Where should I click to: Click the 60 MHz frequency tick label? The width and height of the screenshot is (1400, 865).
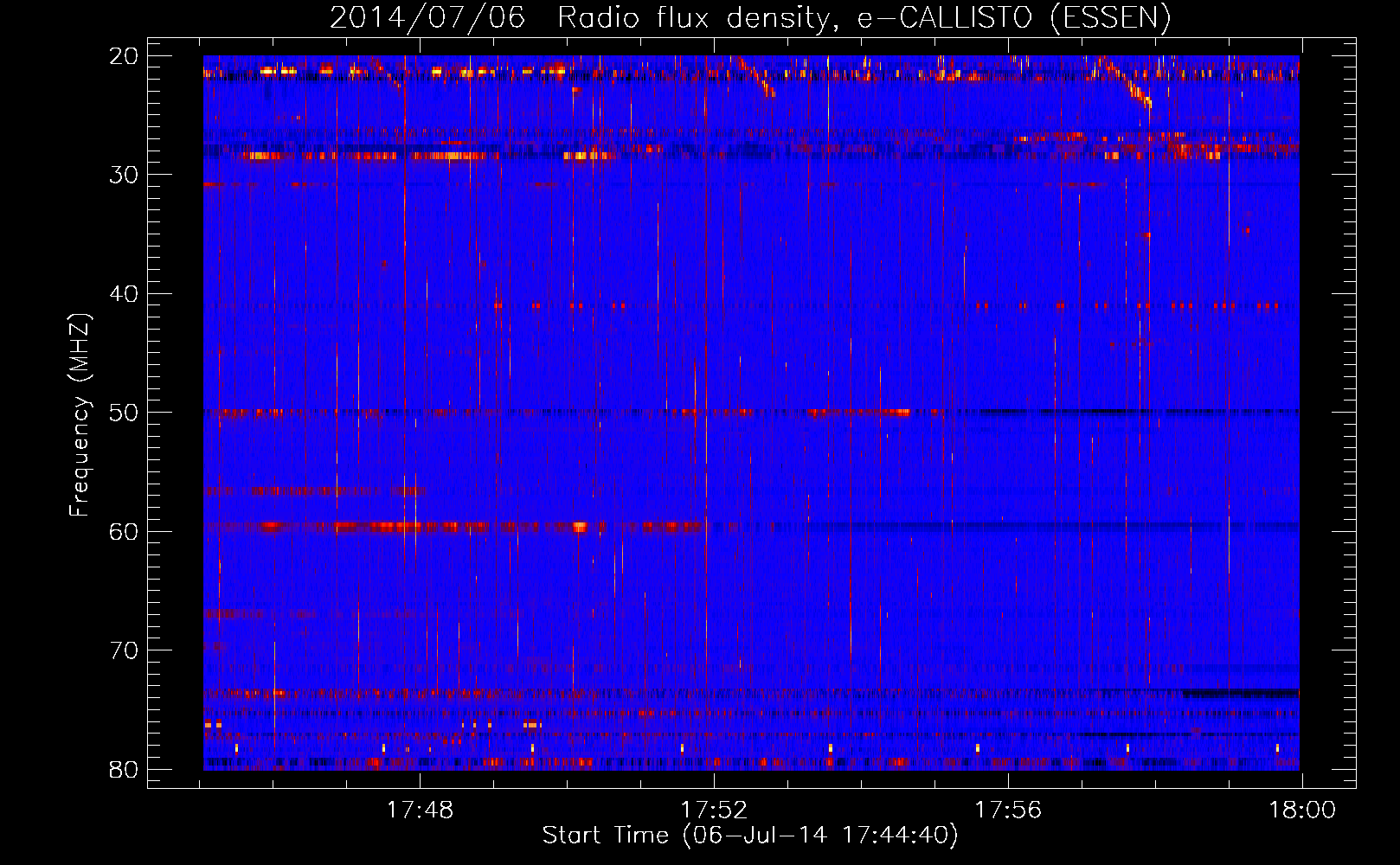(x=124, y=531)
